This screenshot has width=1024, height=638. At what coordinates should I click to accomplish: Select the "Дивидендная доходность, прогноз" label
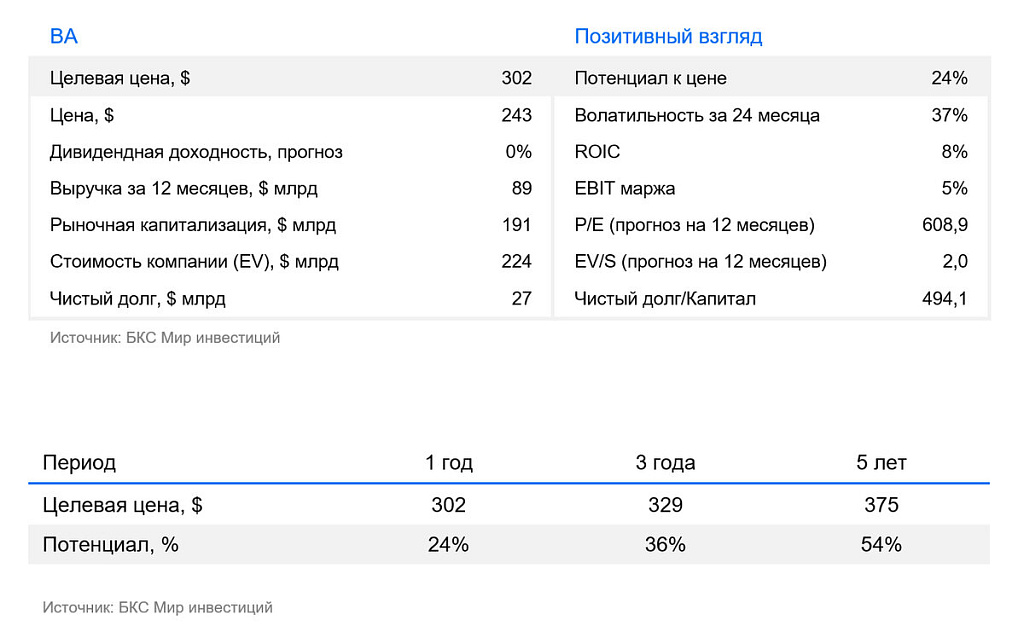(x=196, y=152)
